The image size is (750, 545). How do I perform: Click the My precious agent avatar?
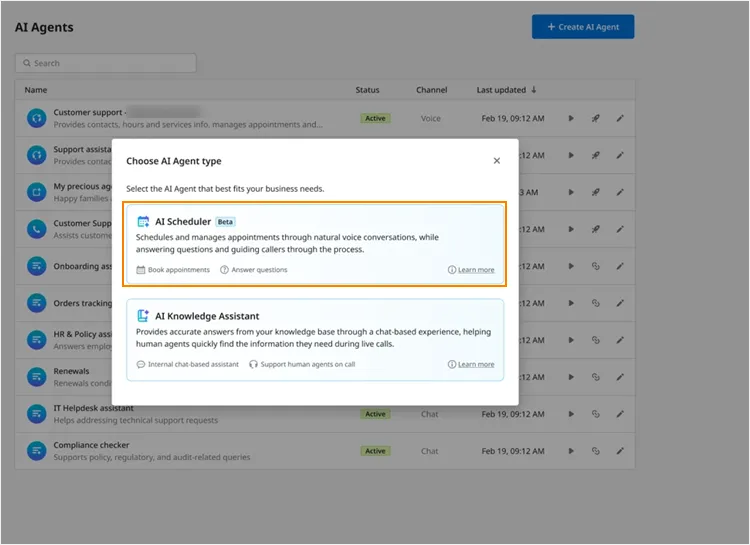pos(36,192)
